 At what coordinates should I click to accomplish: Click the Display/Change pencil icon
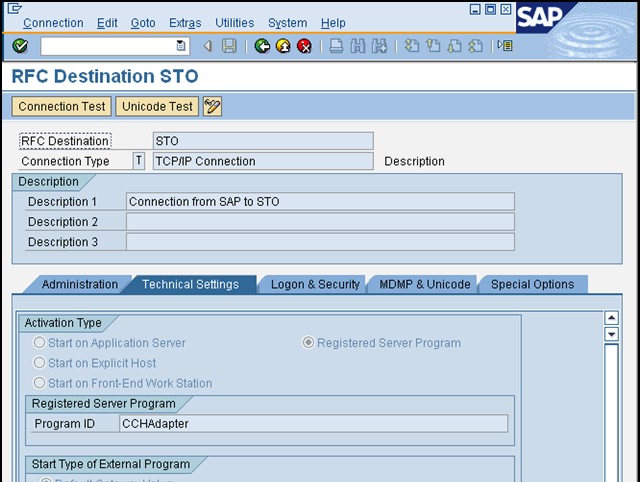click(212, 106)
